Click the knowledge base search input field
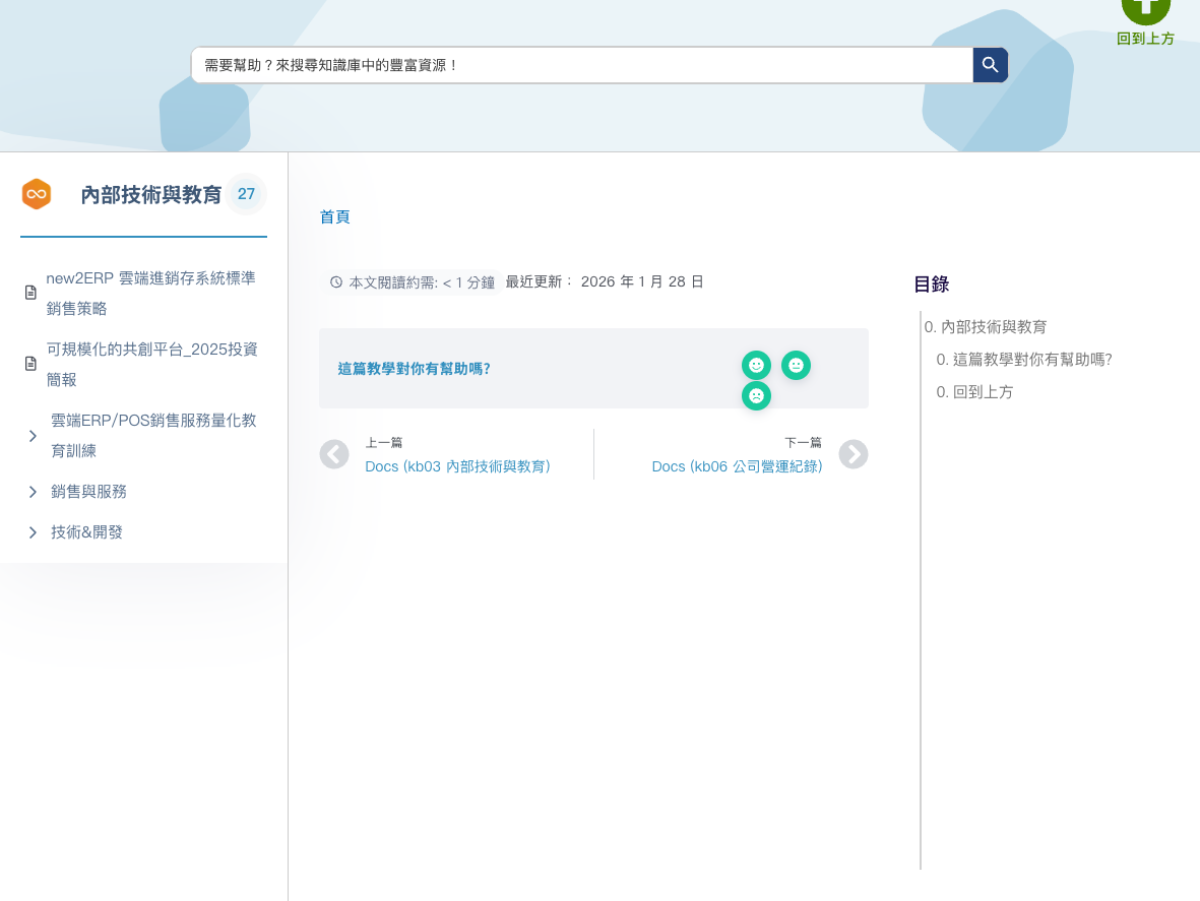 click(x=580, y=65)
